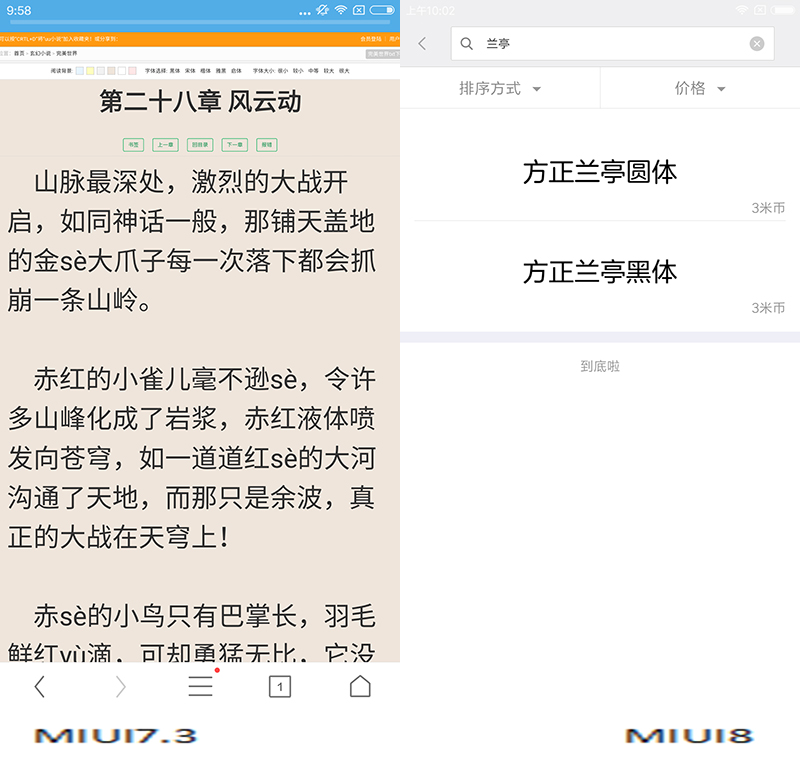Clear the search field with the X icon
The image size is (800, 761).
click(x=757, y=44)
